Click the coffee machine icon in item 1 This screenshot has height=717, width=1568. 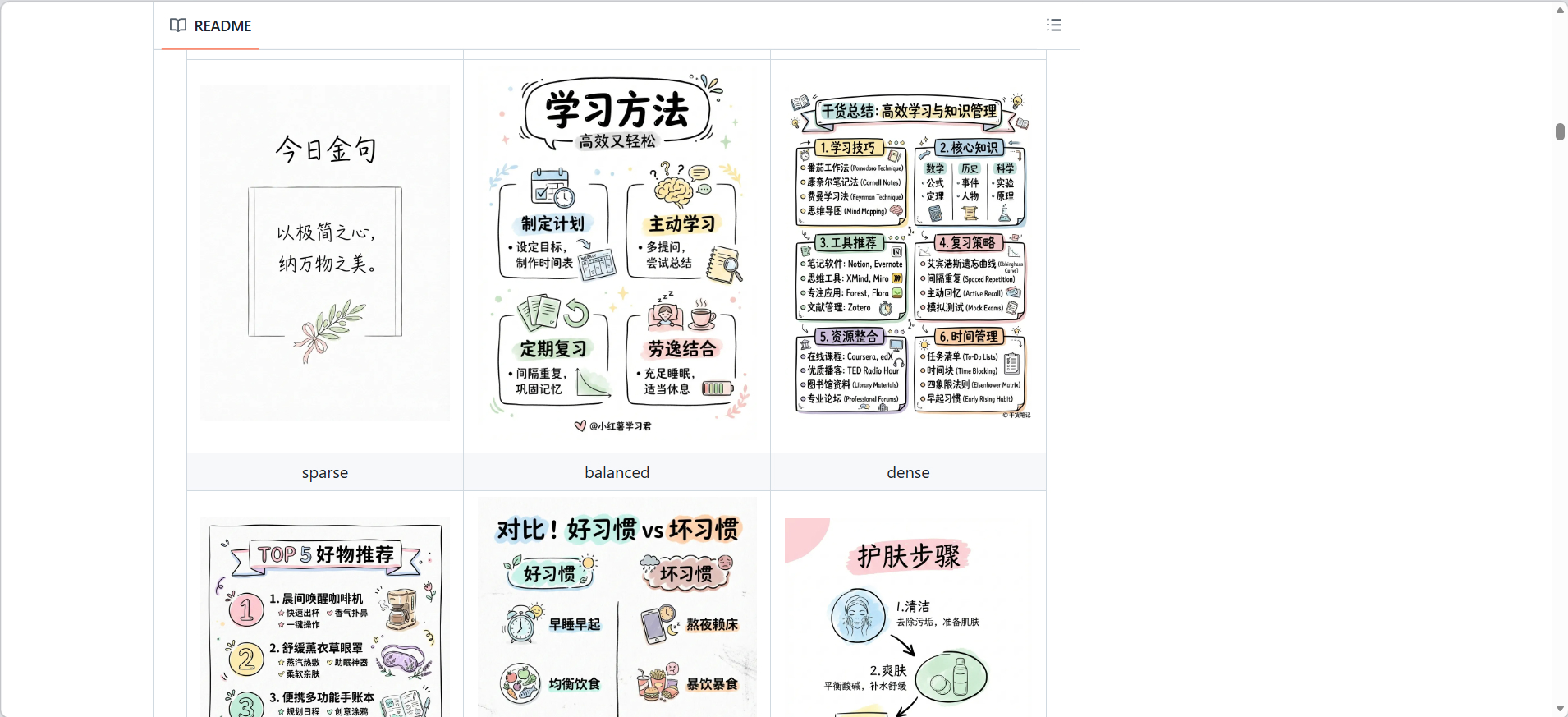(x=401, y=609)
